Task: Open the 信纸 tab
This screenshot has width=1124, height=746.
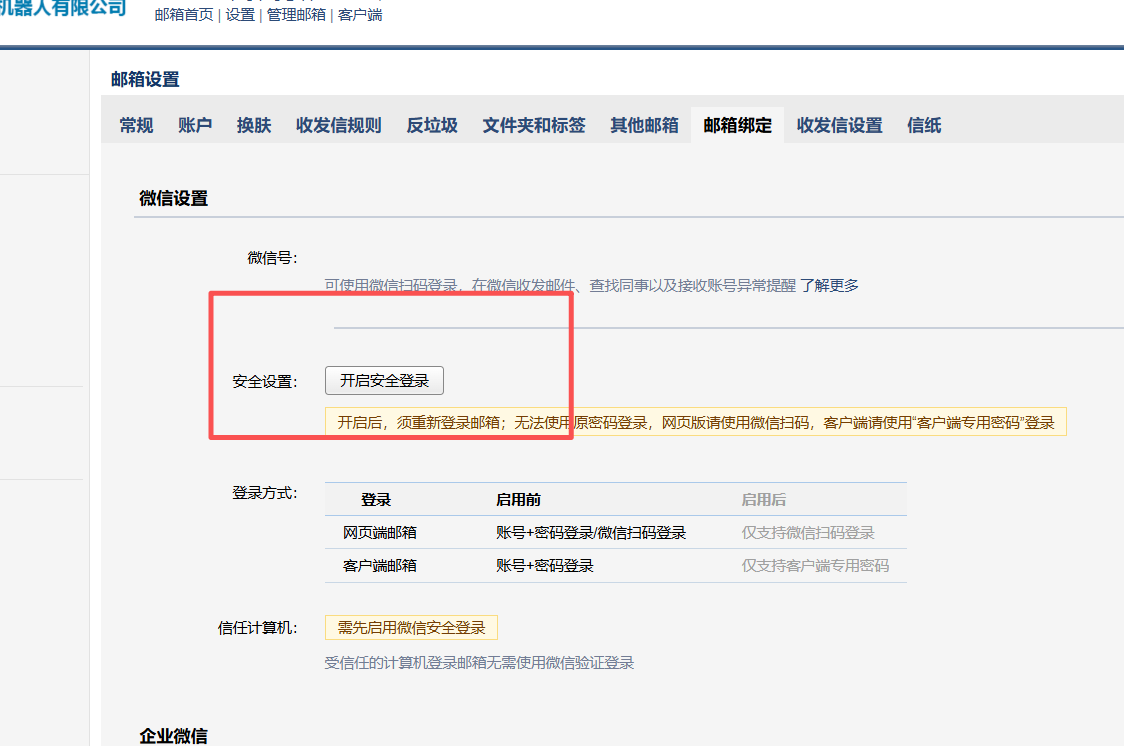Action: coord(923,125)
